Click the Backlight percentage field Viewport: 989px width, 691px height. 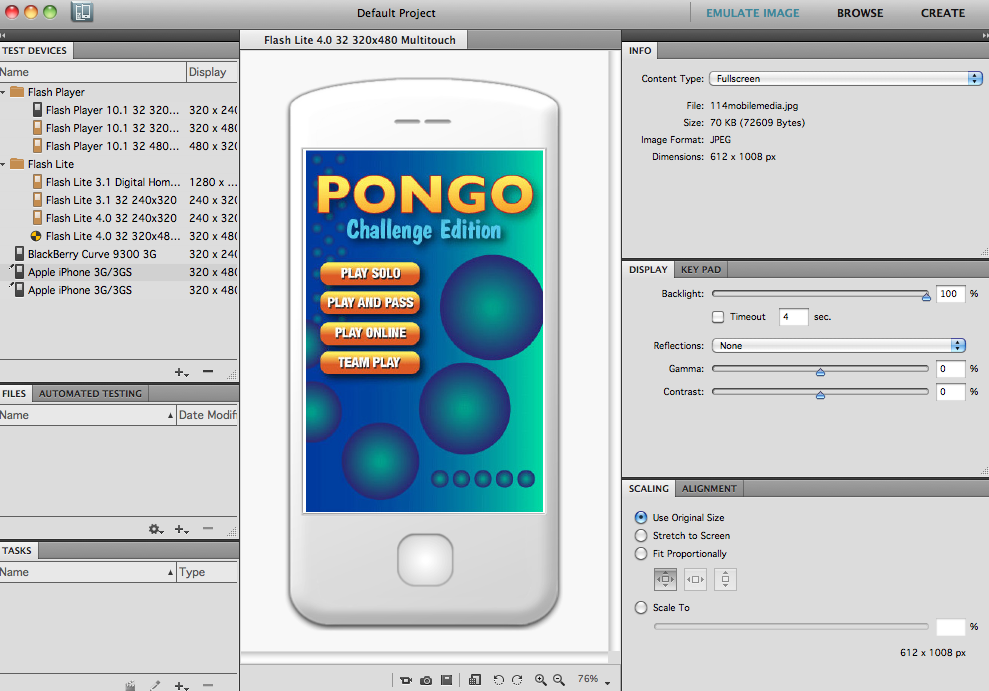[x=951, y=294]
